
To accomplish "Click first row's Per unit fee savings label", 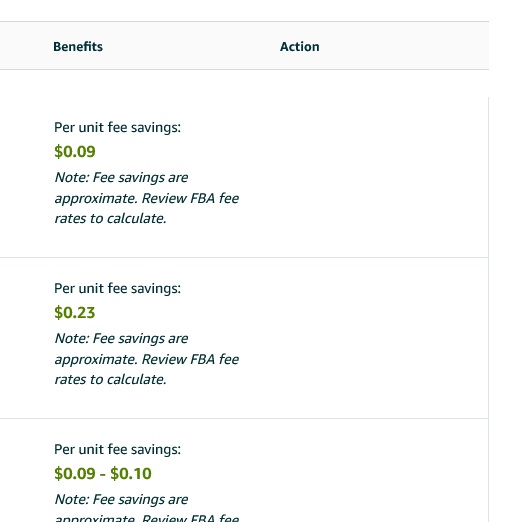I will click(117, 128).
